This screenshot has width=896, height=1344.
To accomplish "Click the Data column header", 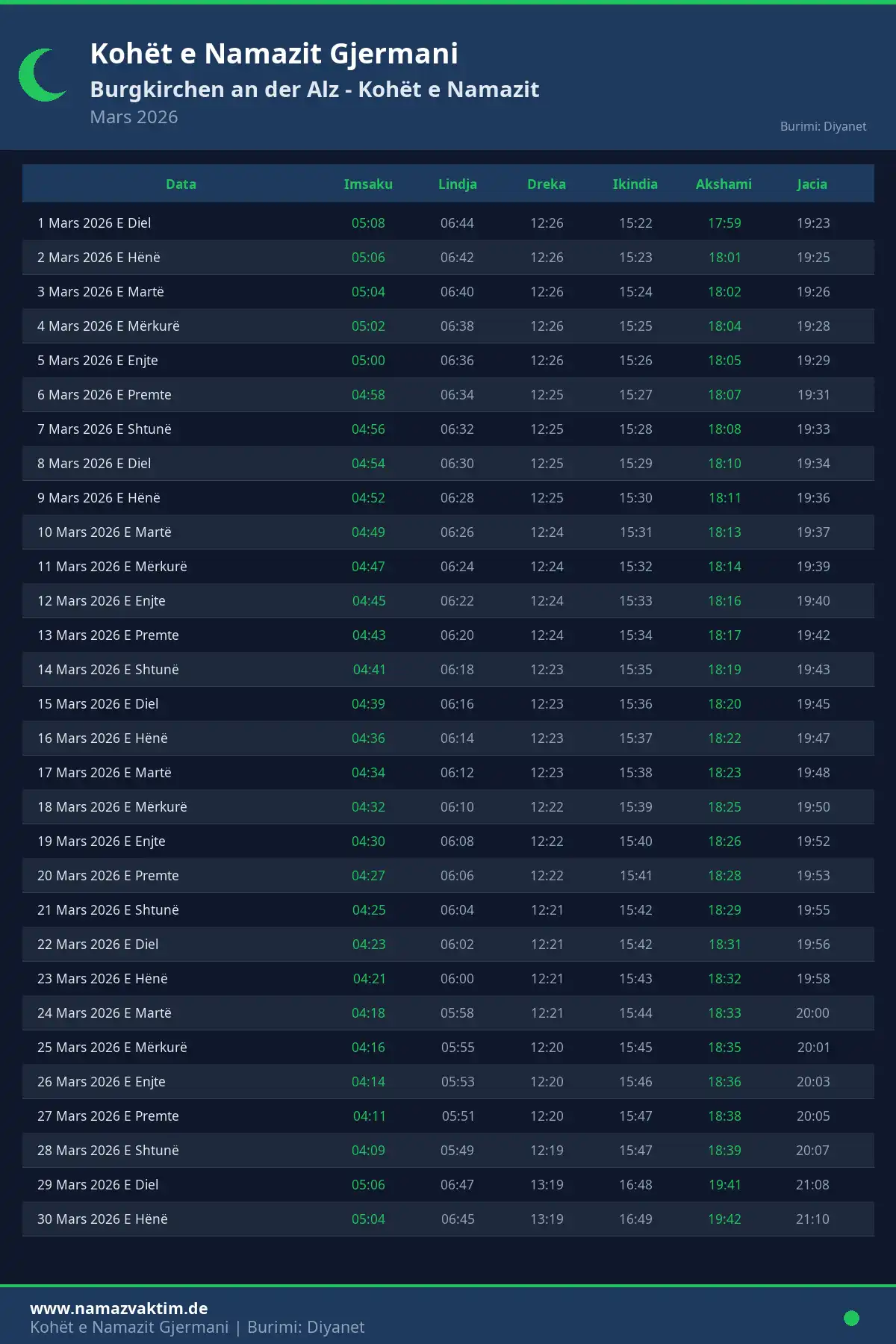I will 181,184.
